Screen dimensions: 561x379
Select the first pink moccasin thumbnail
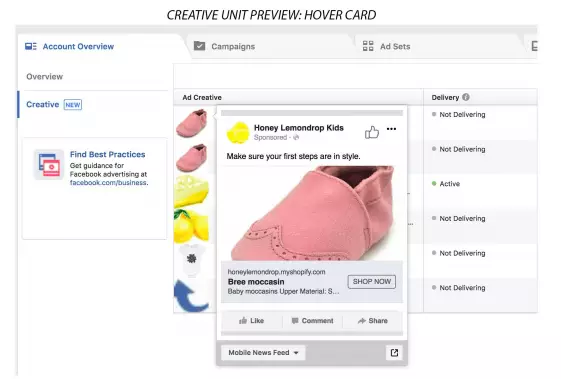pos(192,123)
